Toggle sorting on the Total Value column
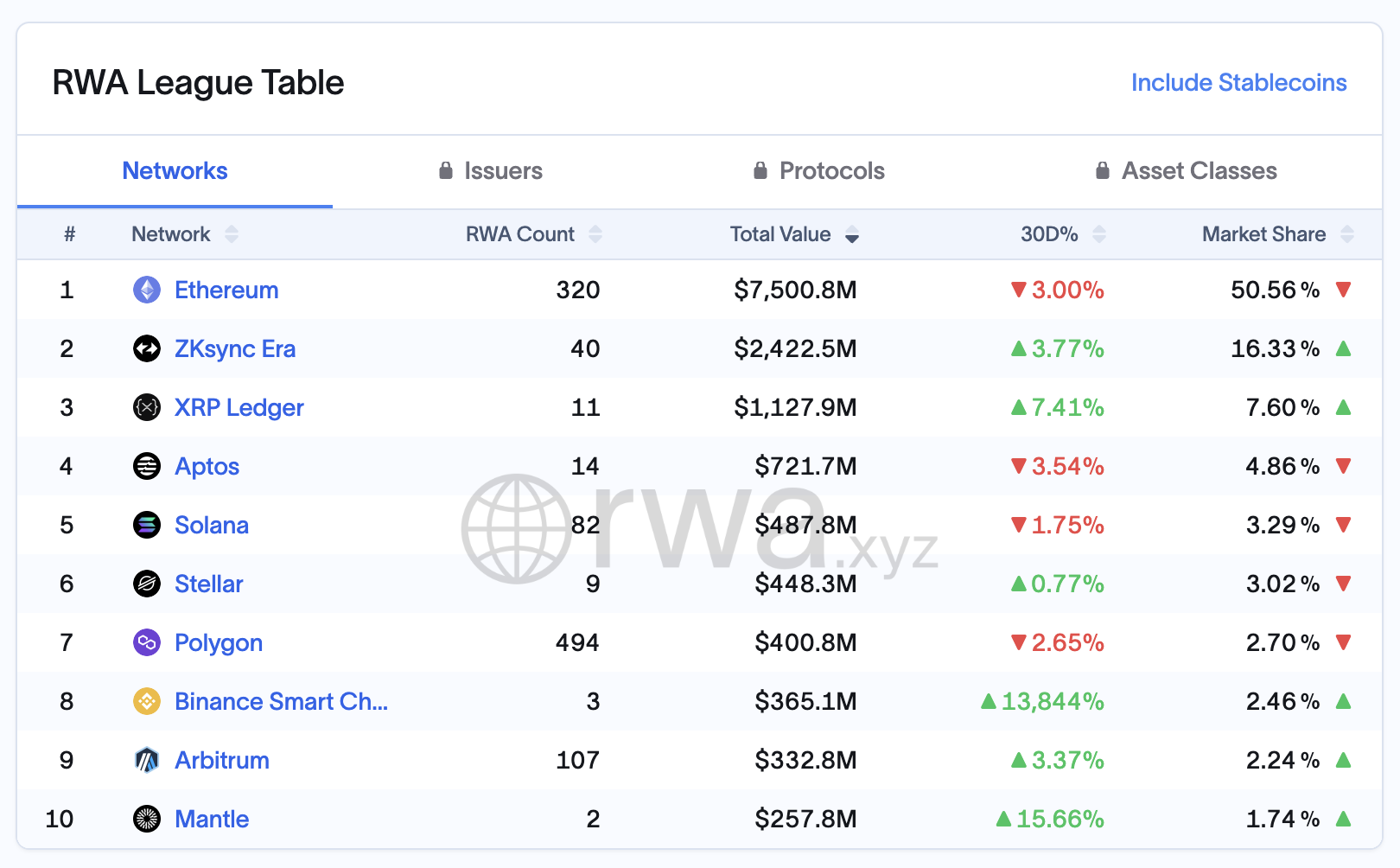Viewport: 1400px width, 868px height. coord(852,234)
